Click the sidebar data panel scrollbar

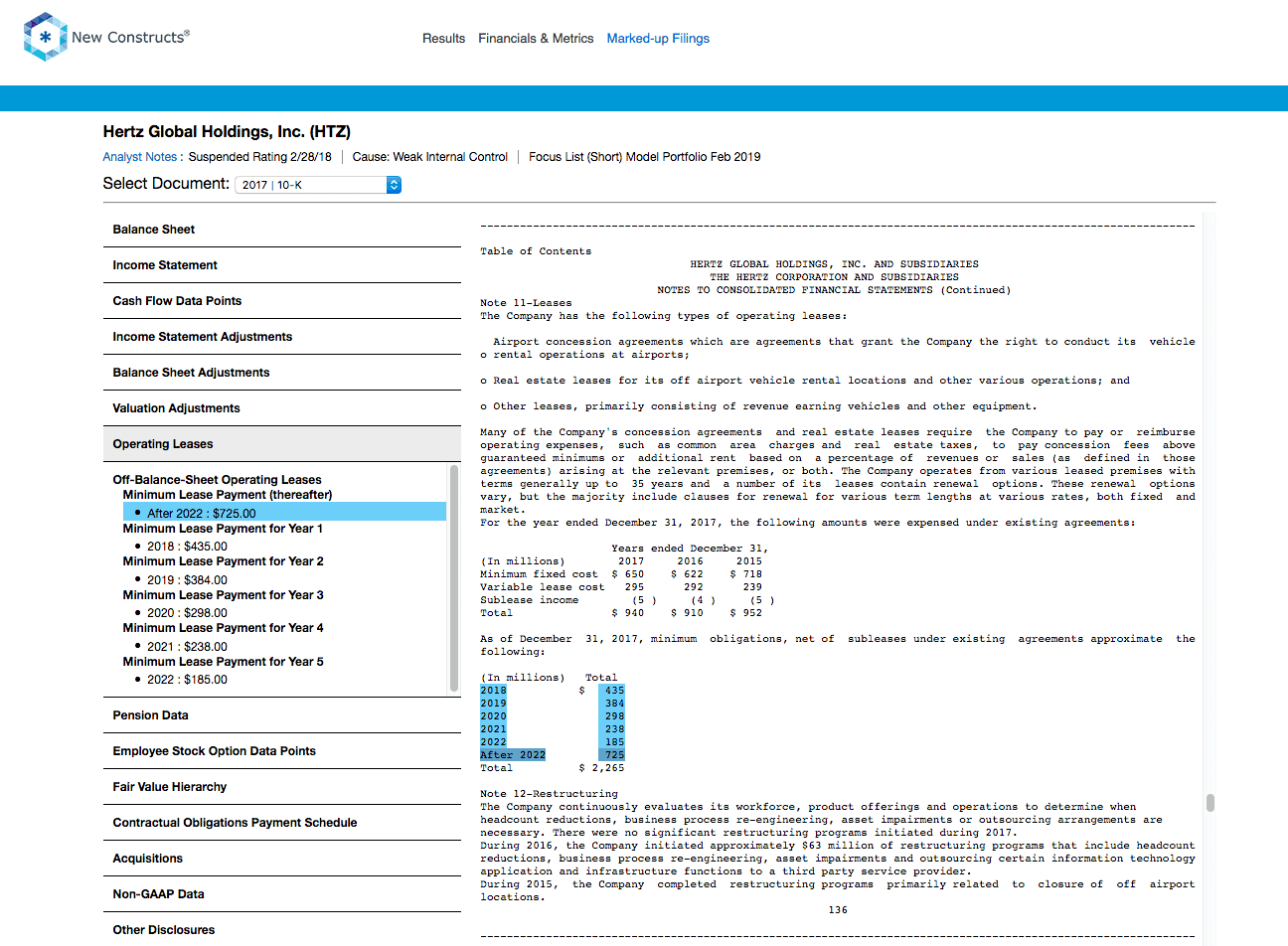click(x=454, y=578)
